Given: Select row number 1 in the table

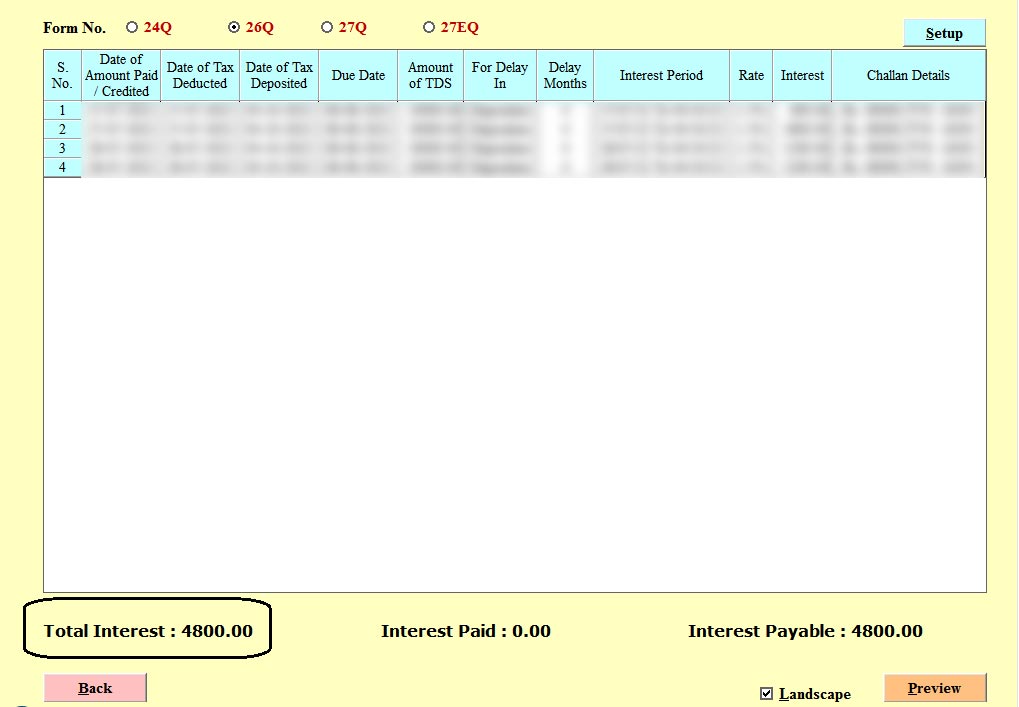Looking at the screenshot, I should coord(62,110).
